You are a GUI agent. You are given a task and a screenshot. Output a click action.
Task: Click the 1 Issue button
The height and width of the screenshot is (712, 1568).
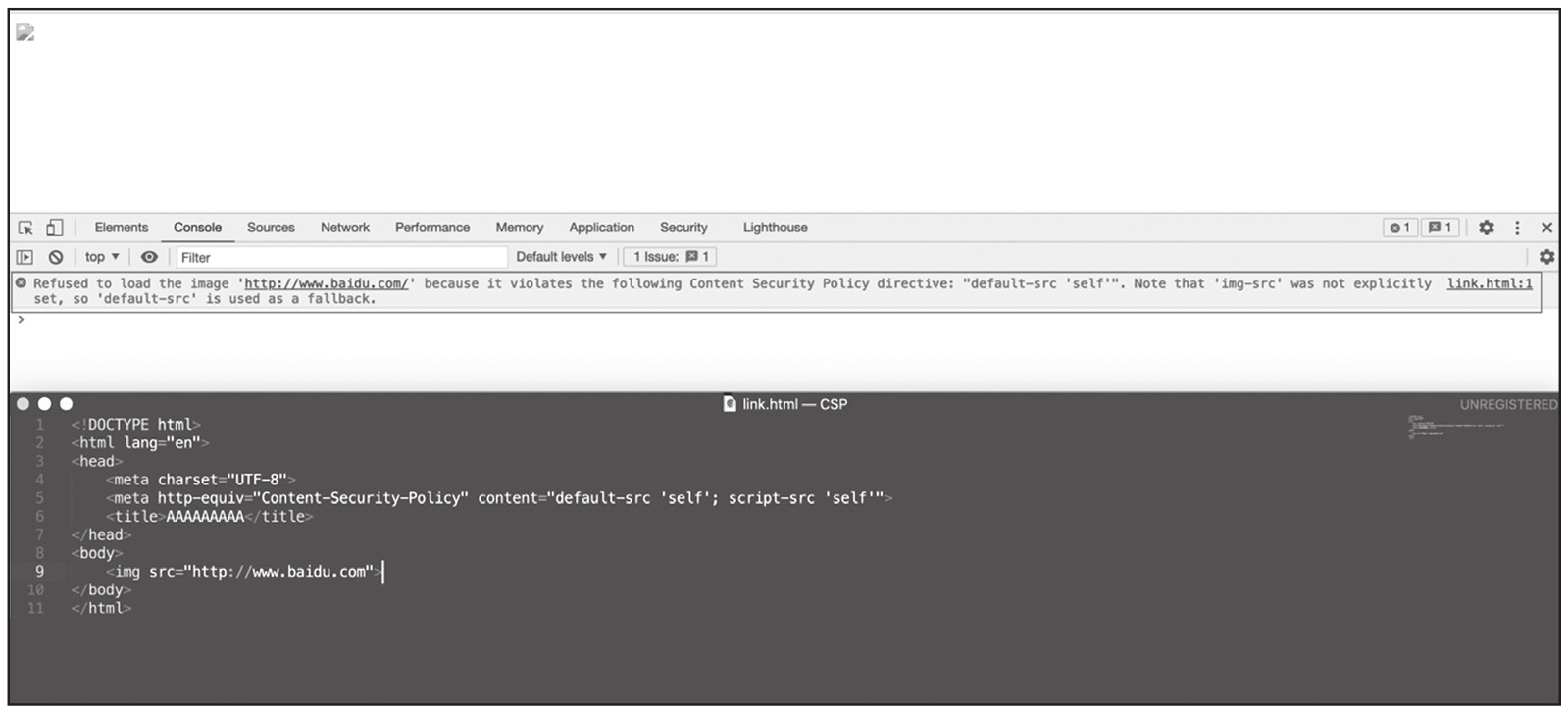click(x=671, y=257)
